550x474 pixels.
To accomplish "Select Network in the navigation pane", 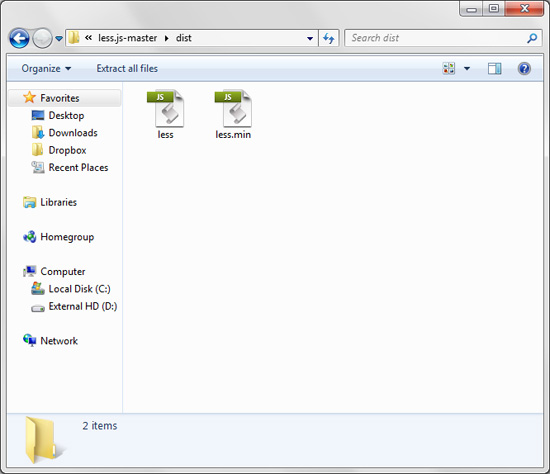I will point(59,341).
